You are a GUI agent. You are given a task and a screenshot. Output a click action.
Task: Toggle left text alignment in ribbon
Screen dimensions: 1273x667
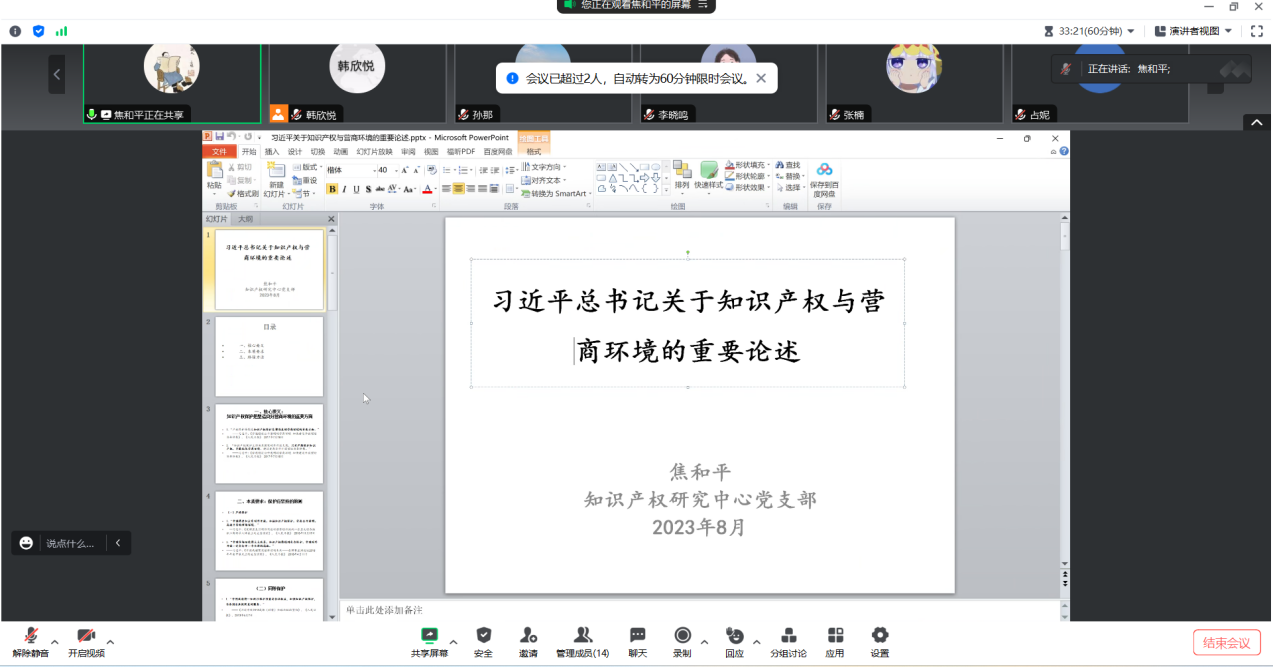click(446, 189)
